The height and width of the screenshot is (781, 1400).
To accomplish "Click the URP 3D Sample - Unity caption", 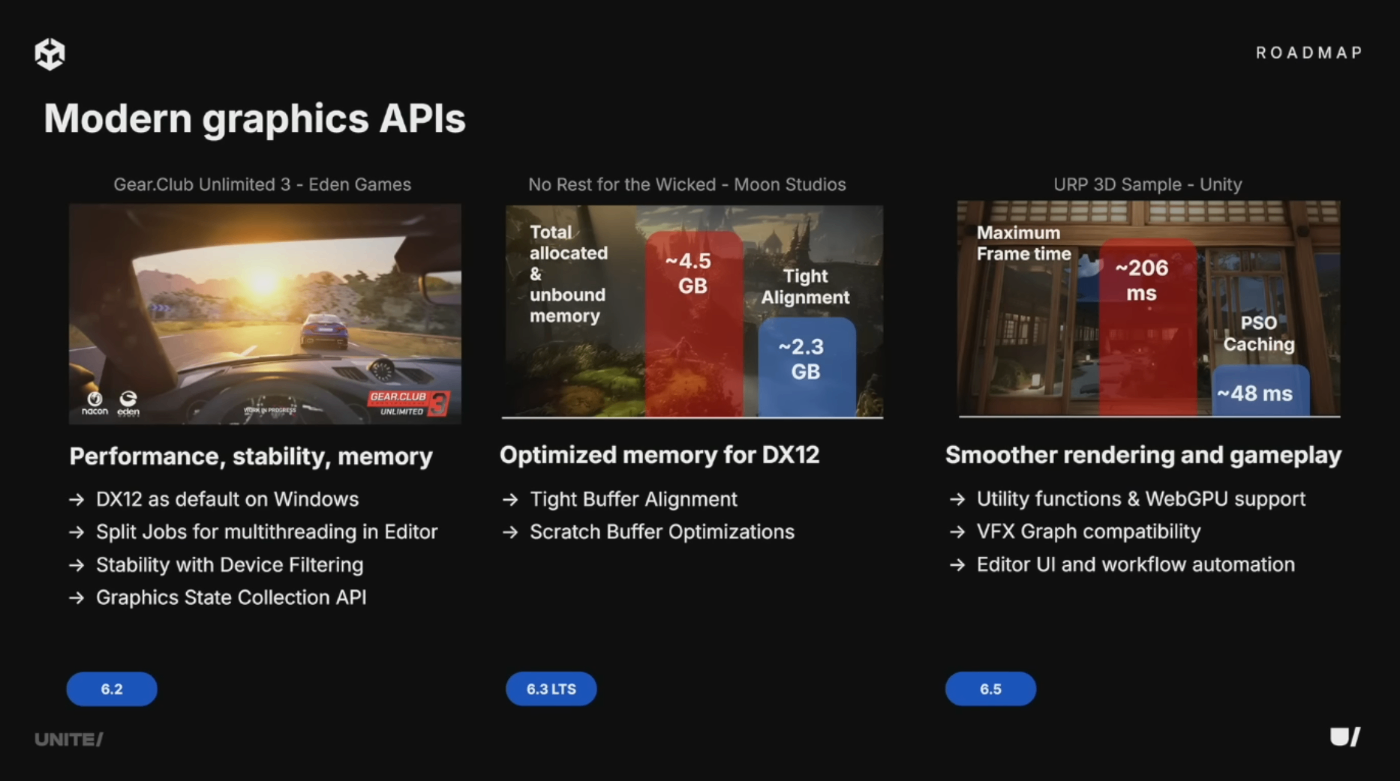I will pos(1148,184).
